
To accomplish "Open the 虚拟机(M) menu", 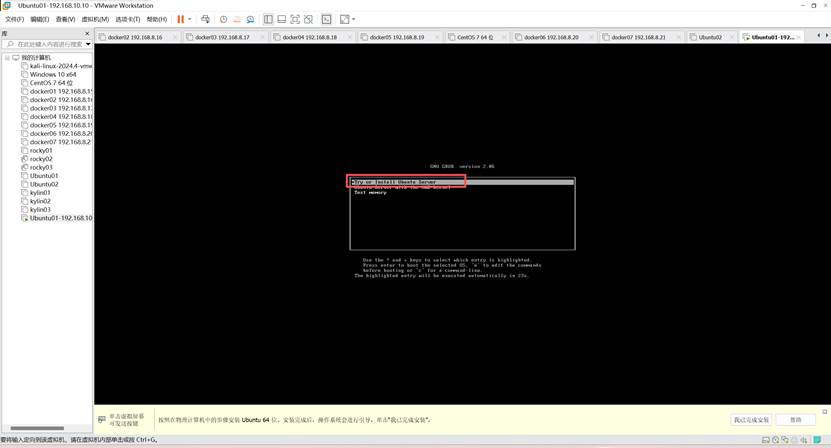I will 95,19.
